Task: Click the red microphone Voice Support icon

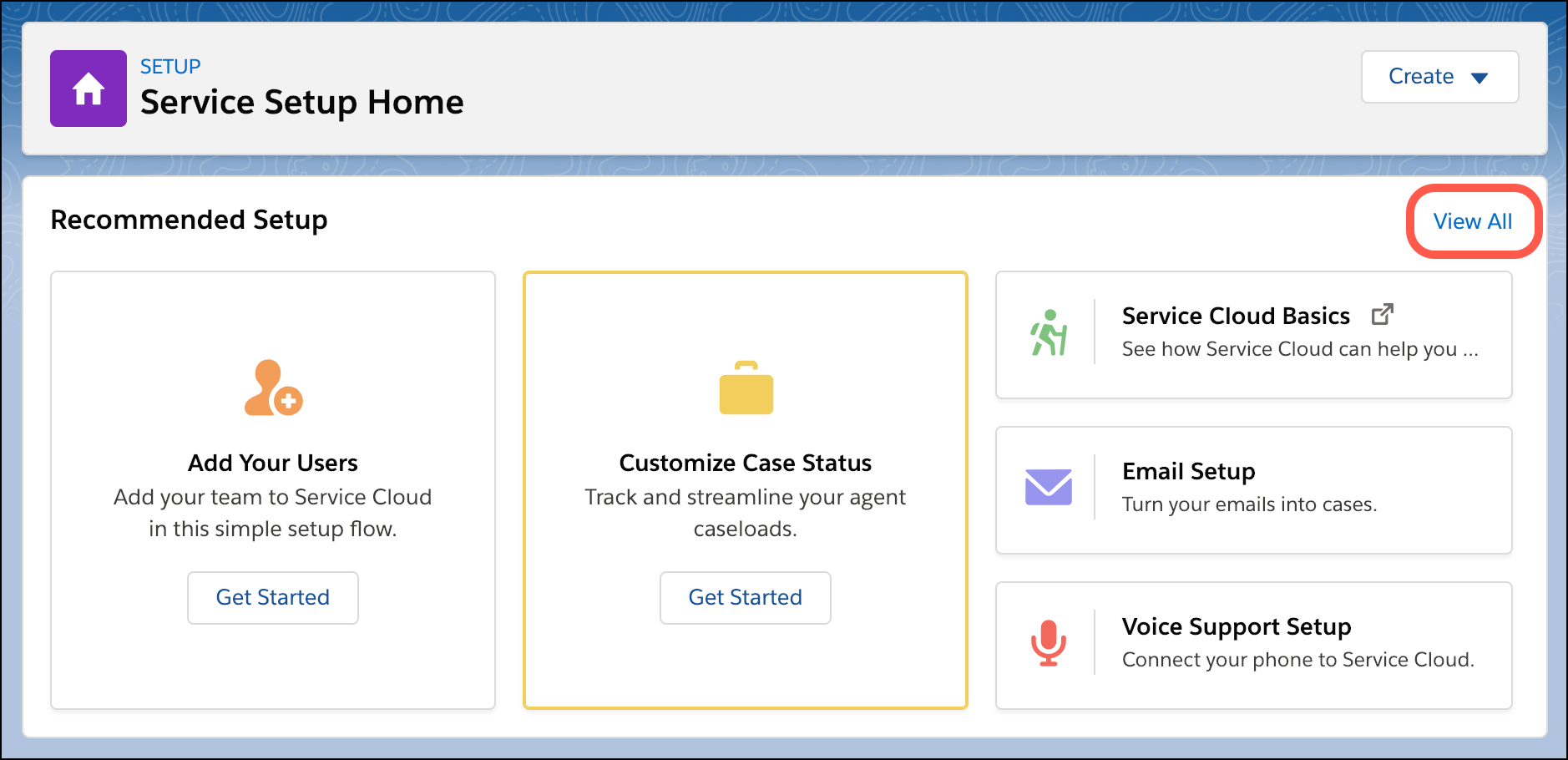Action: (1049, 643)
